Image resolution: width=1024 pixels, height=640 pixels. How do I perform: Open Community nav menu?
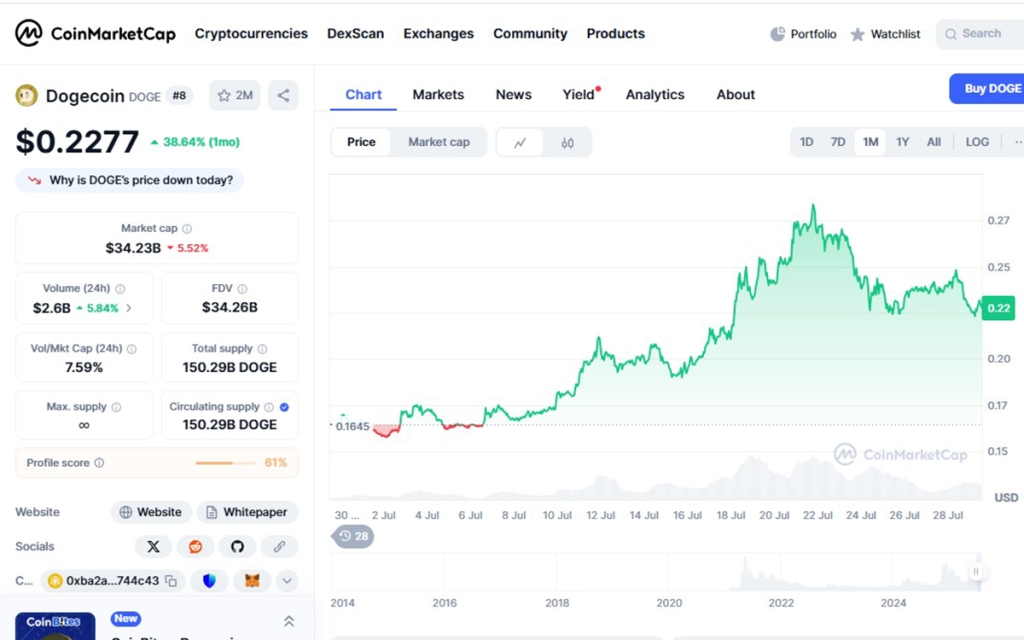point(530,33)
